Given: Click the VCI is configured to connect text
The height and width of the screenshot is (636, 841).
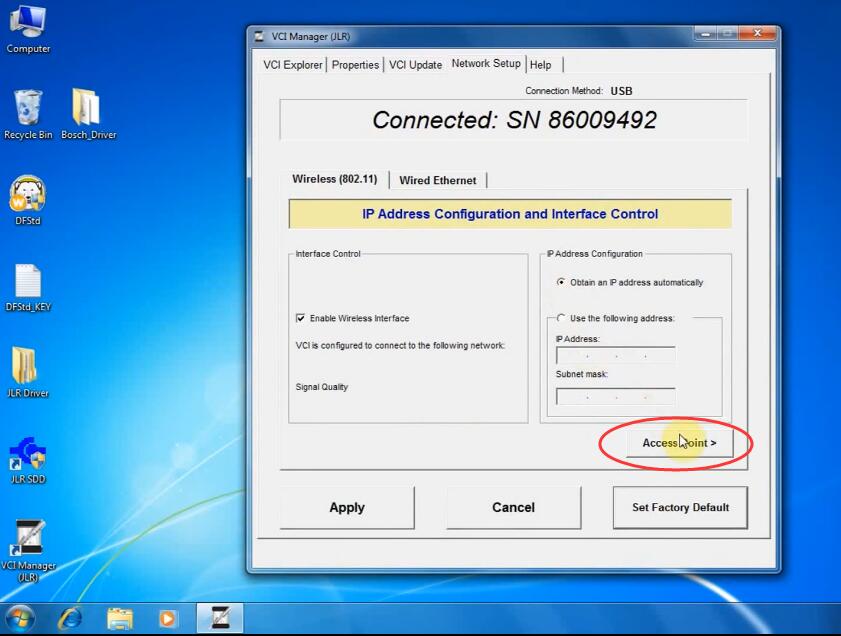Looking at the screenshot, I should tap(400, 345).
